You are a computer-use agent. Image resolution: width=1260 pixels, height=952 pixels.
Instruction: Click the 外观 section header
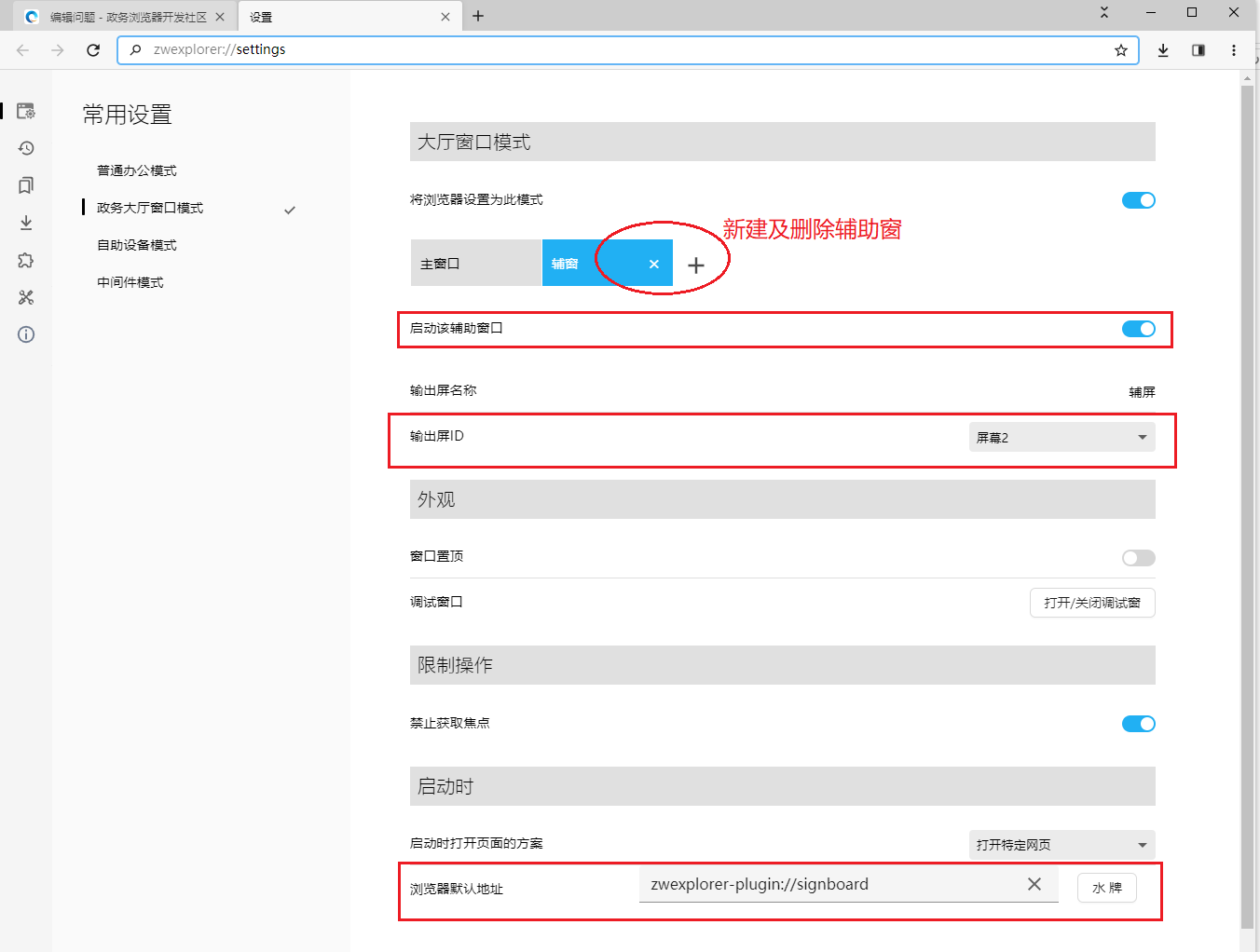[783, 499]
